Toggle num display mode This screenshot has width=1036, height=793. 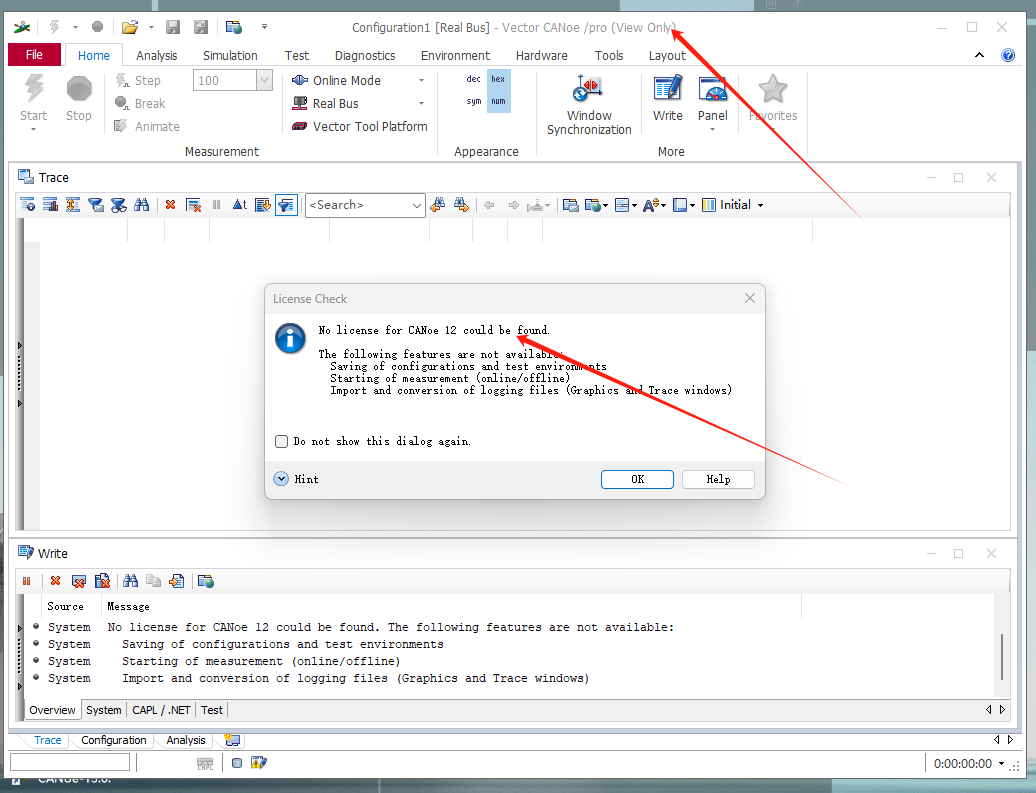(x=498, y=102)
